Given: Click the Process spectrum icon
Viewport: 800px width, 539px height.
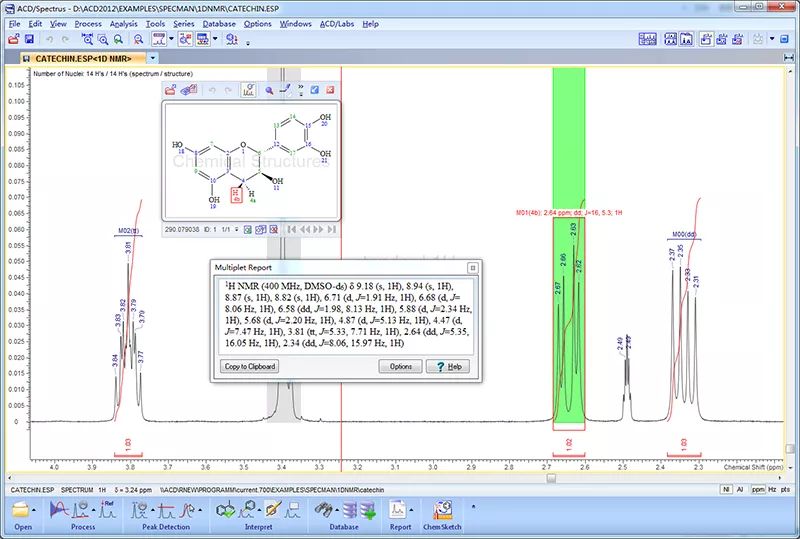Looking at the screenshot, I should [58, 509].
